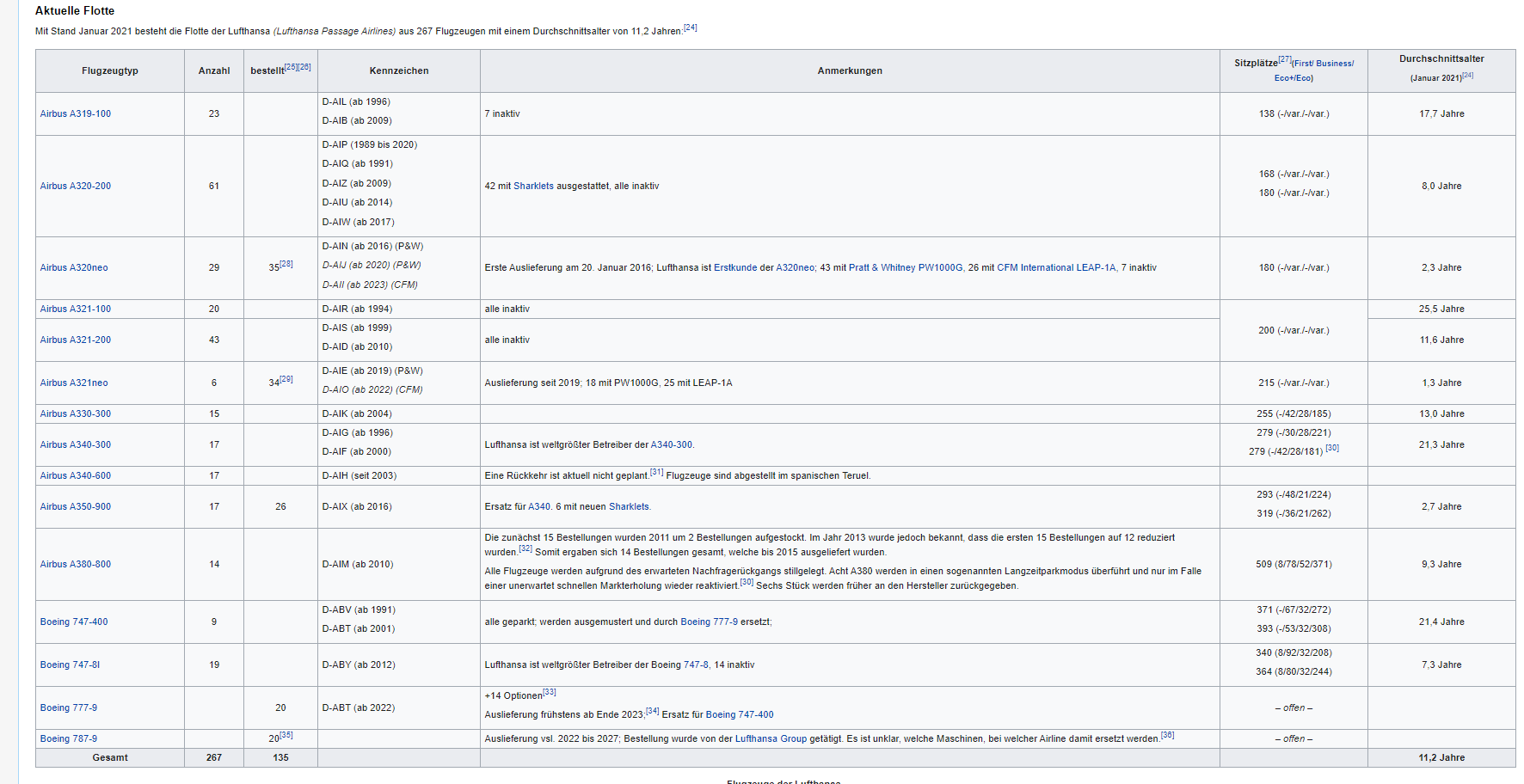Open the Erstkunde link
Screen dimensions: 1524x784
(x=735, y=267)
